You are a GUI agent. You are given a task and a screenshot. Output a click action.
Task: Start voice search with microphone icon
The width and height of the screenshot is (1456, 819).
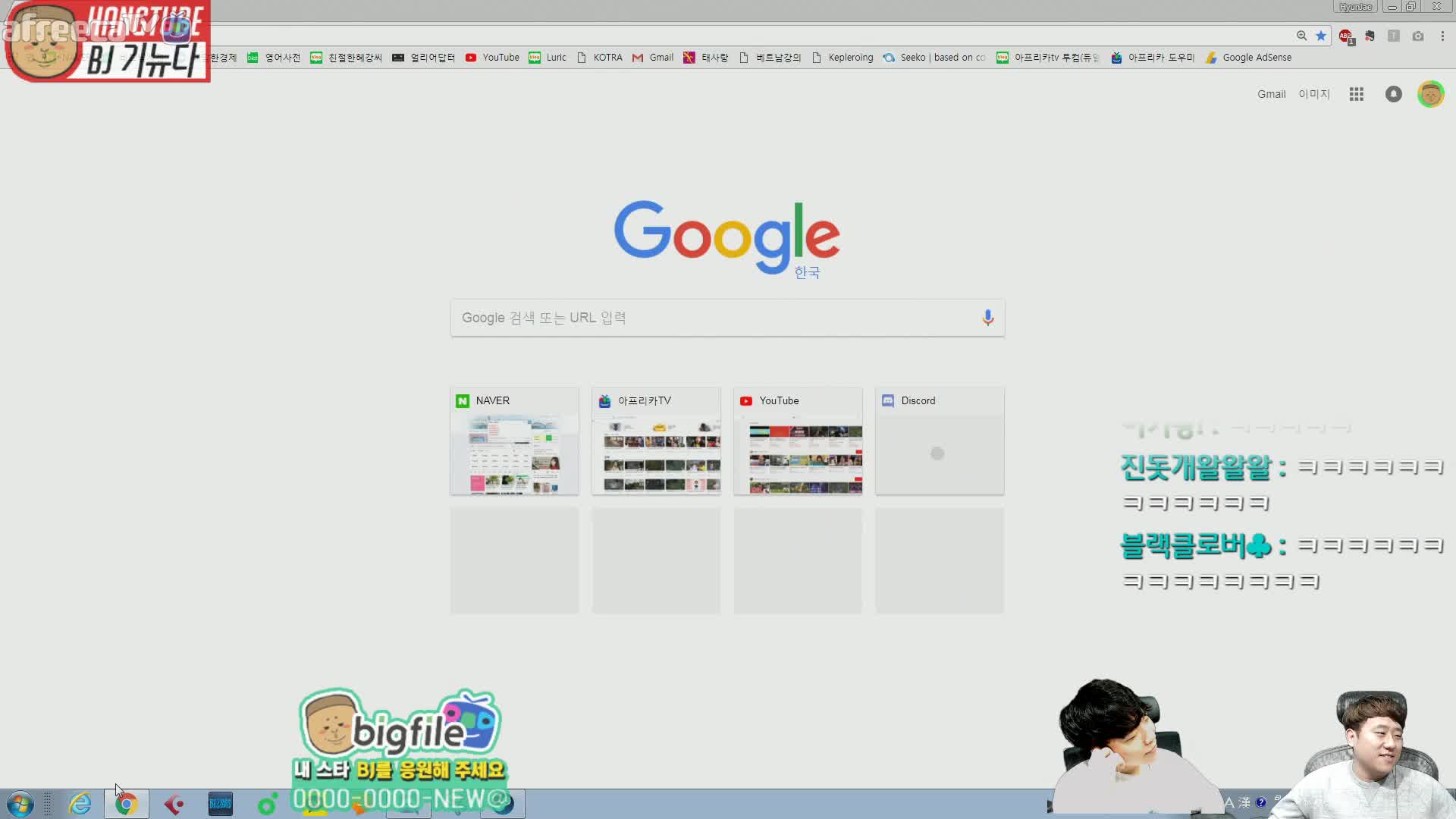point(987,318)
